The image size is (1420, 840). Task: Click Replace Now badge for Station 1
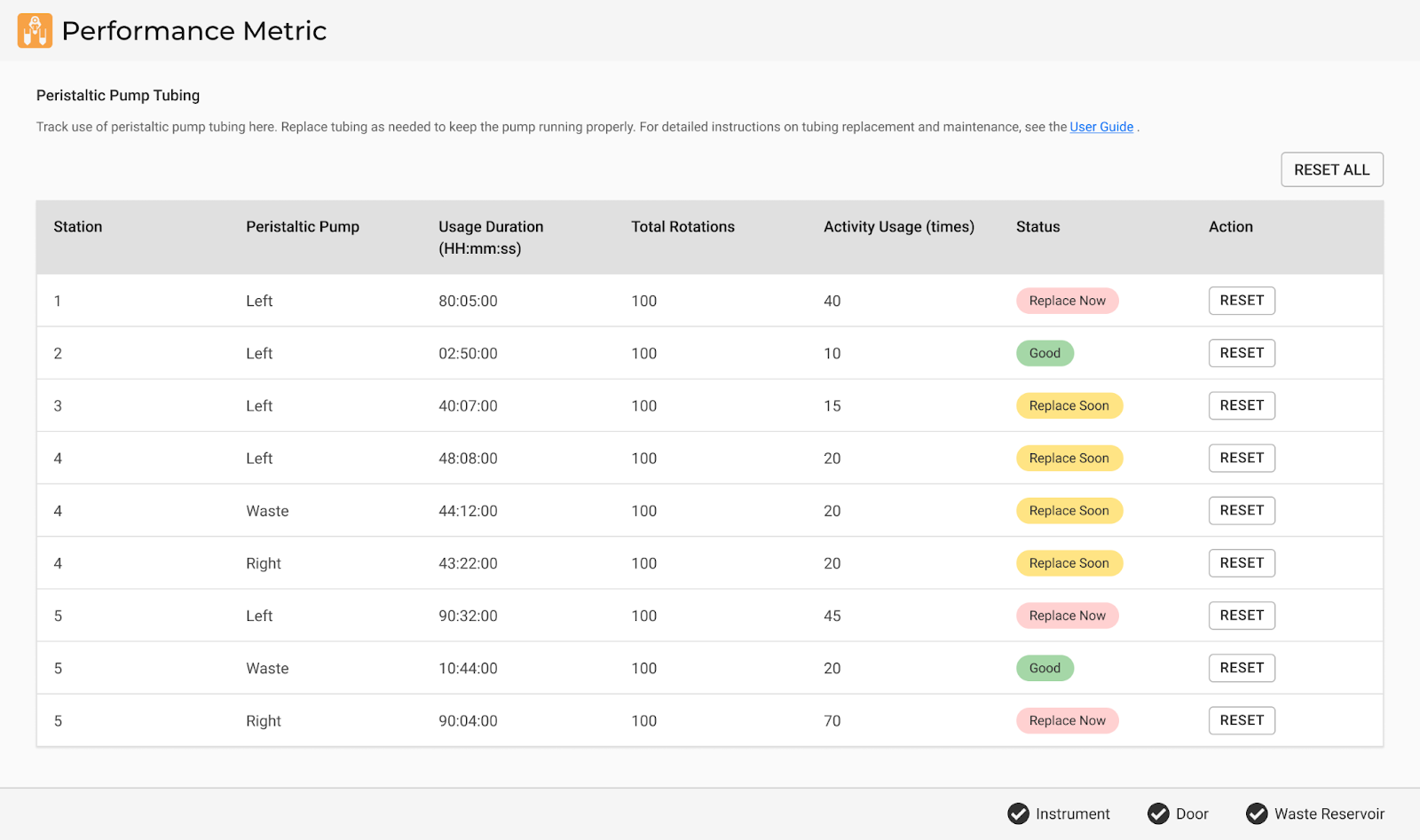[1067, 301]
